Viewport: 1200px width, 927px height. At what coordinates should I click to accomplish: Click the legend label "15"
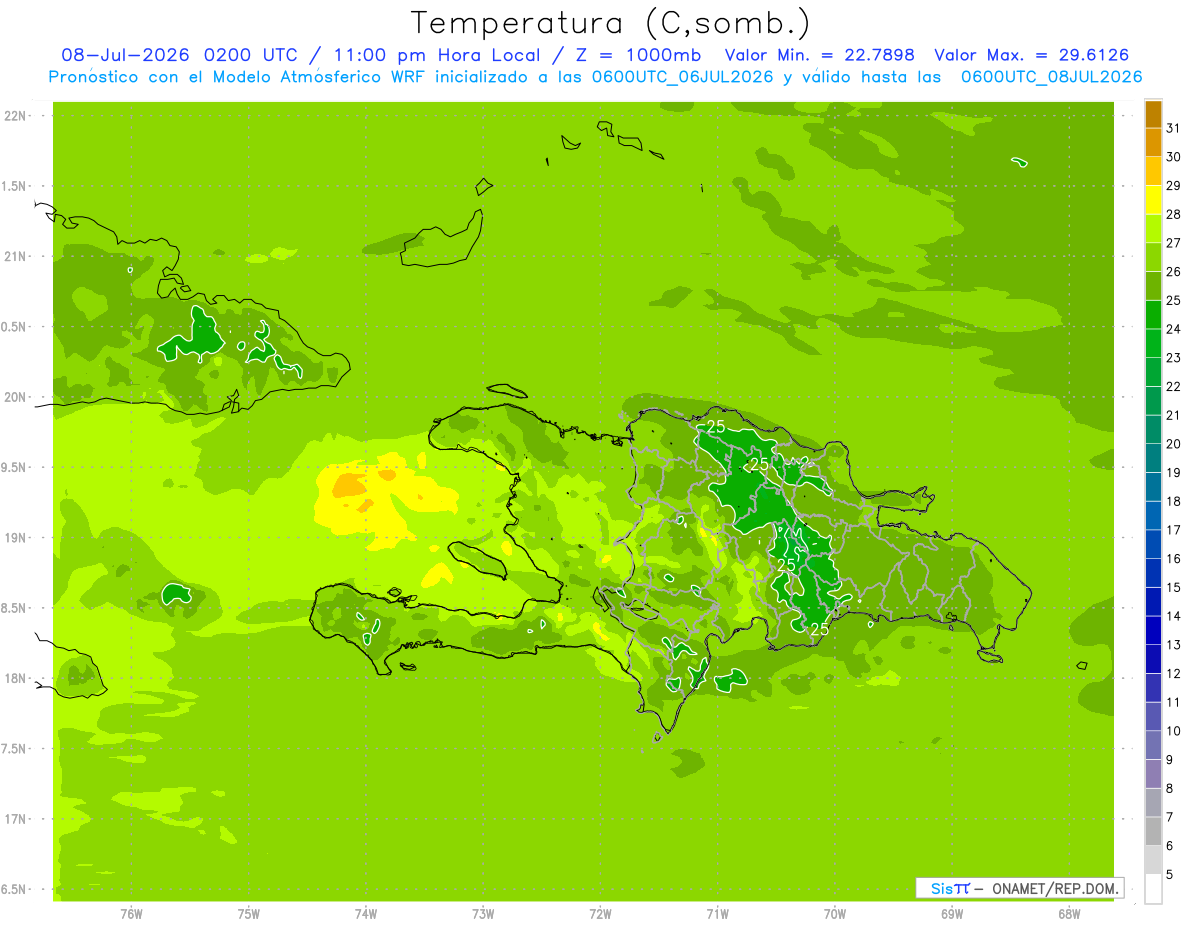pyautogui.click(x=1174, y=587)
